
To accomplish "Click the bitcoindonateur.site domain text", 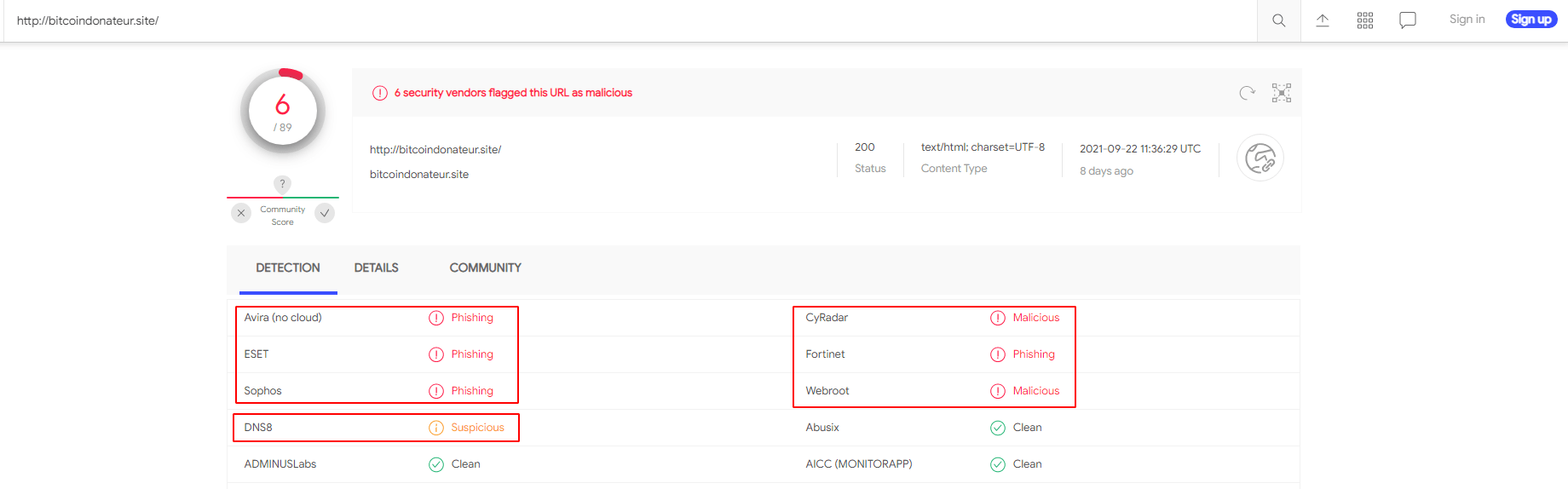I will tap(419, 175).
